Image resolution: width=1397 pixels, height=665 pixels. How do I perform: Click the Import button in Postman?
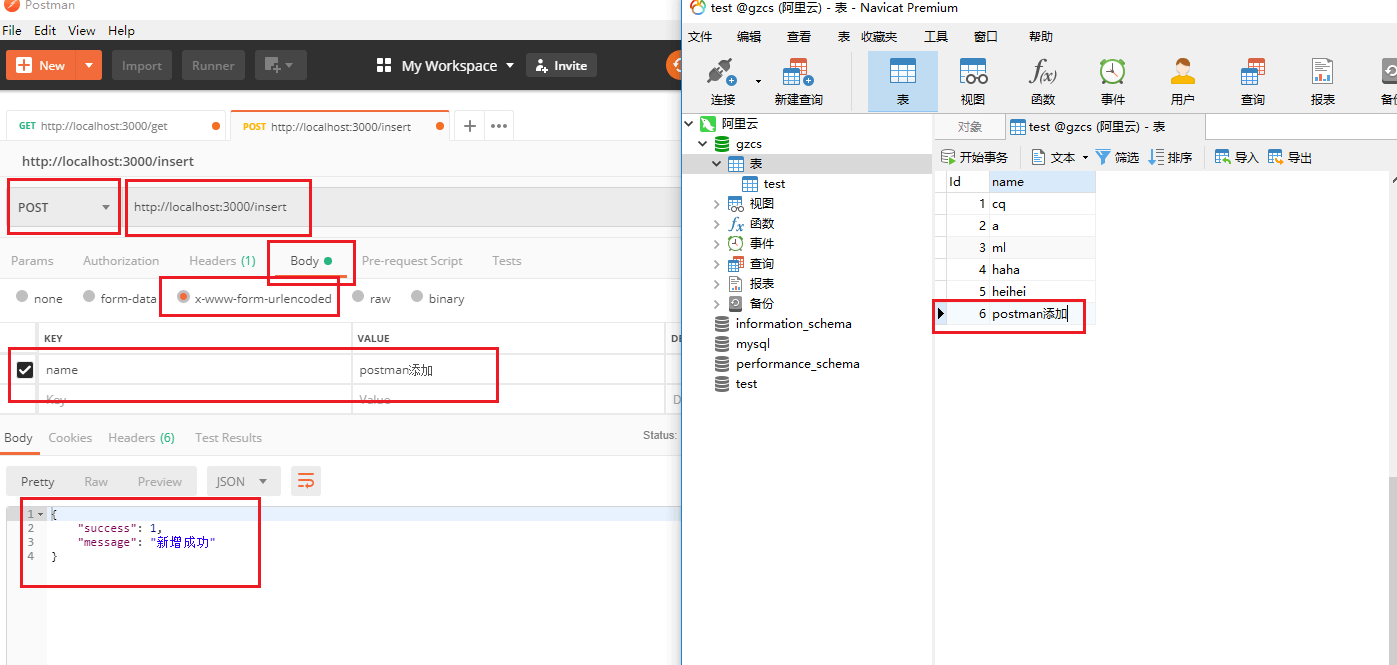click(x=142, y=66)
